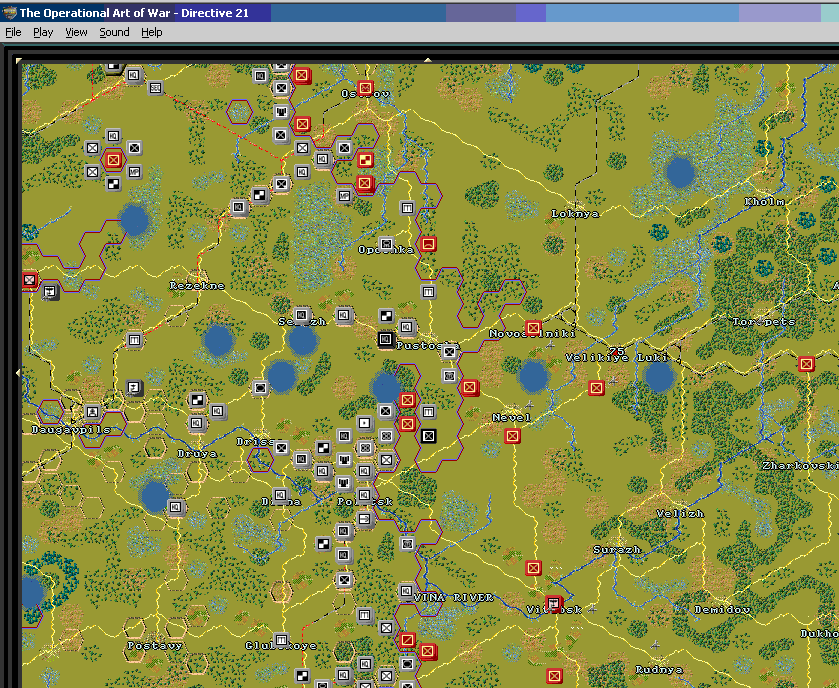Select the gray HQ unit on Sebezh
Screen dimensions: 839x688
[302, 315]
